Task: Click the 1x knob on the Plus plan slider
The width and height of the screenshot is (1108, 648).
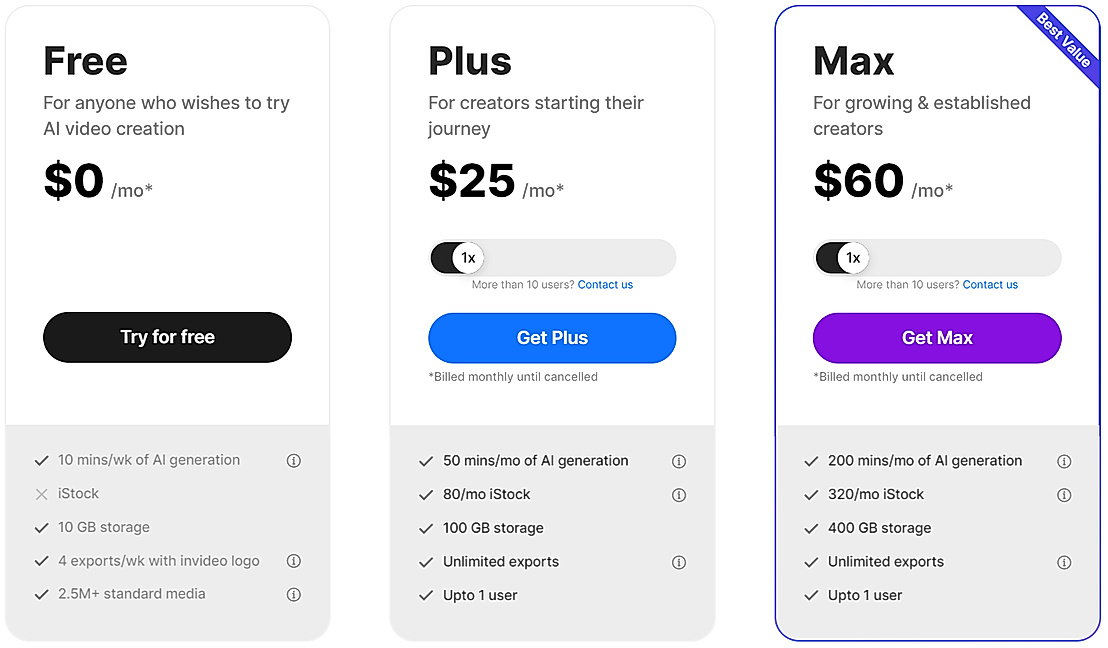Action: 470,257
